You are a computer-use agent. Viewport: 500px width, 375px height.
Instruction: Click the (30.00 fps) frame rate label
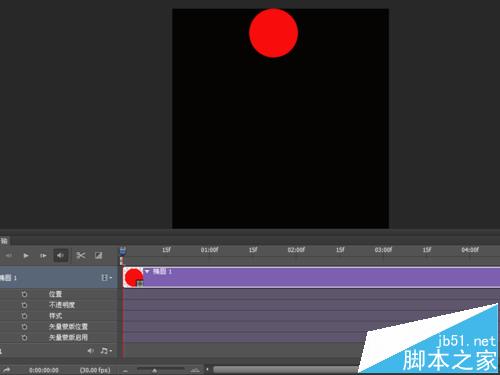[95, 370]
